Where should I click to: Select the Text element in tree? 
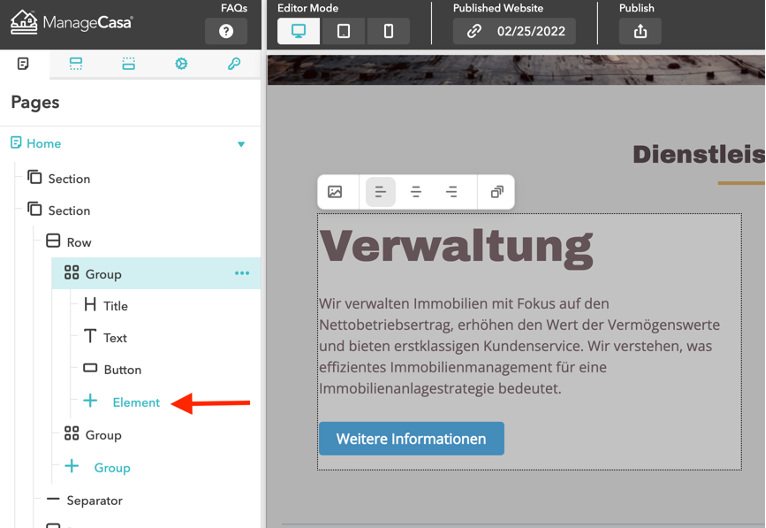[x=115, y=338]
